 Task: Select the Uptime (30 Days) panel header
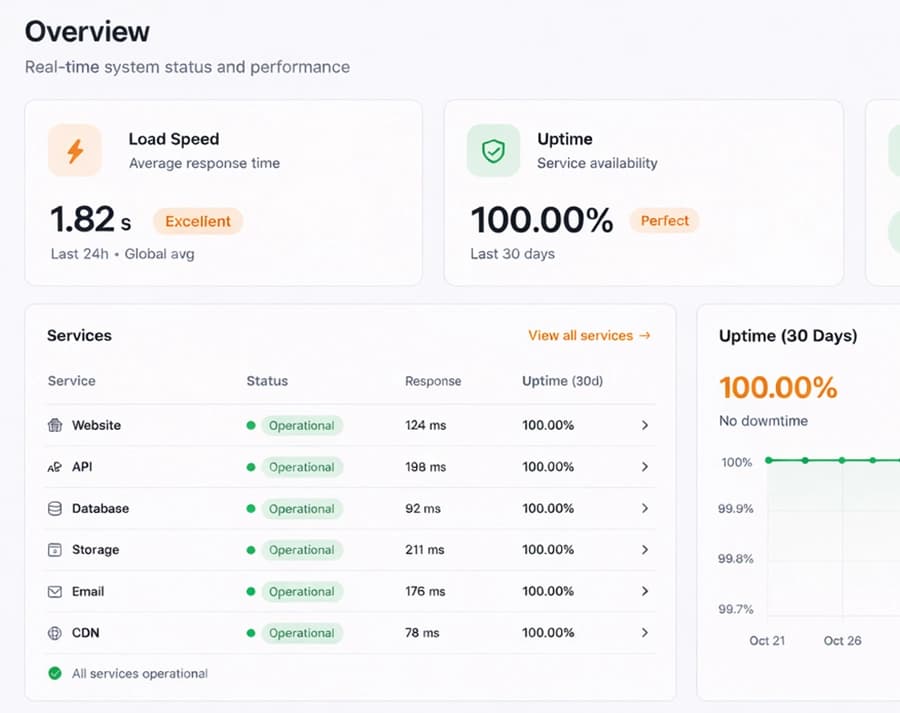click(786, 336)
